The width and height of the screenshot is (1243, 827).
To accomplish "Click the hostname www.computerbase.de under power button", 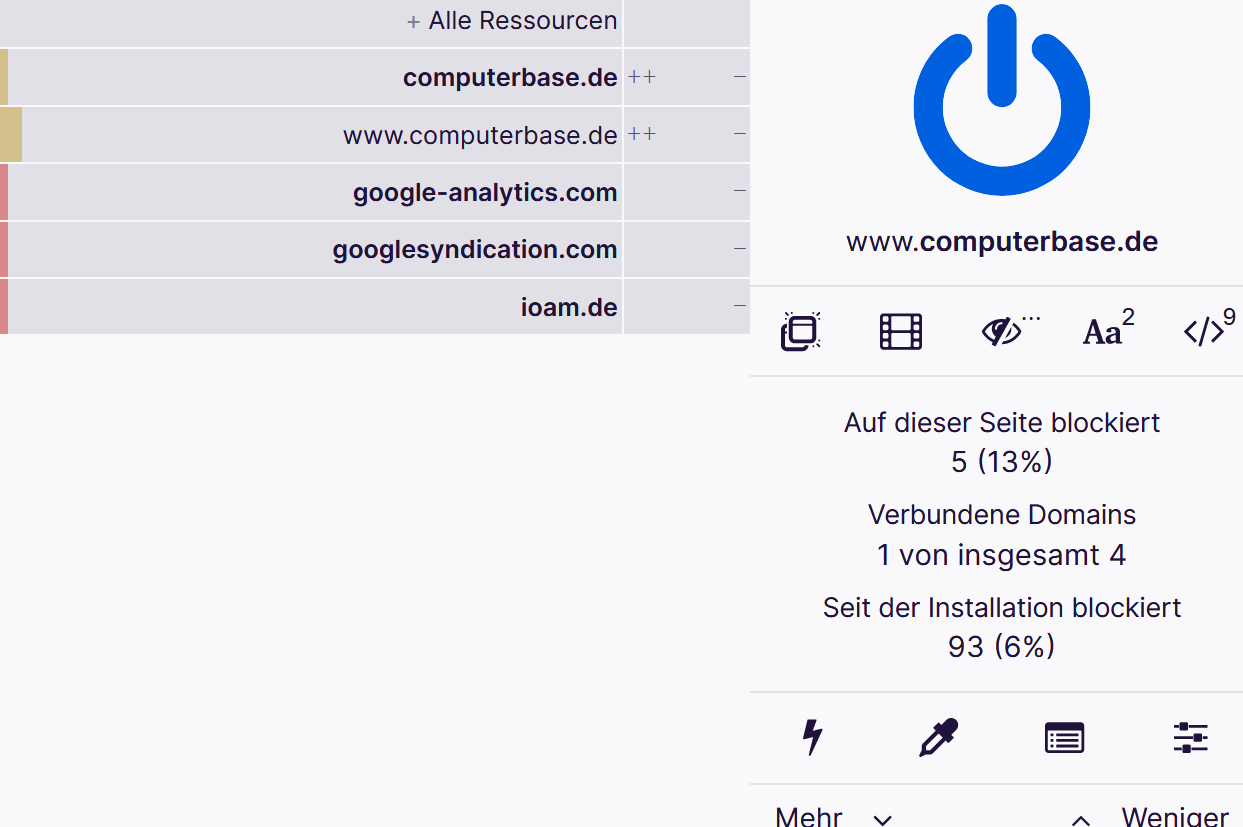I will 1002,242.
